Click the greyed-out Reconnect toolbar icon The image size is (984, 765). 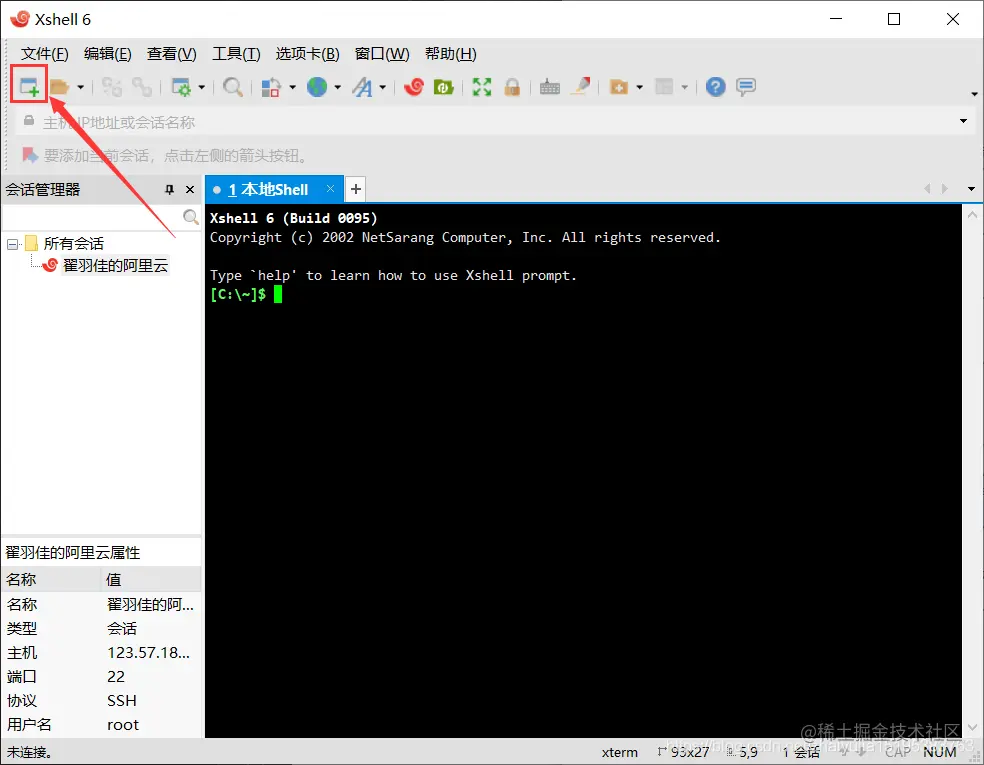click(x=112, y=87)
